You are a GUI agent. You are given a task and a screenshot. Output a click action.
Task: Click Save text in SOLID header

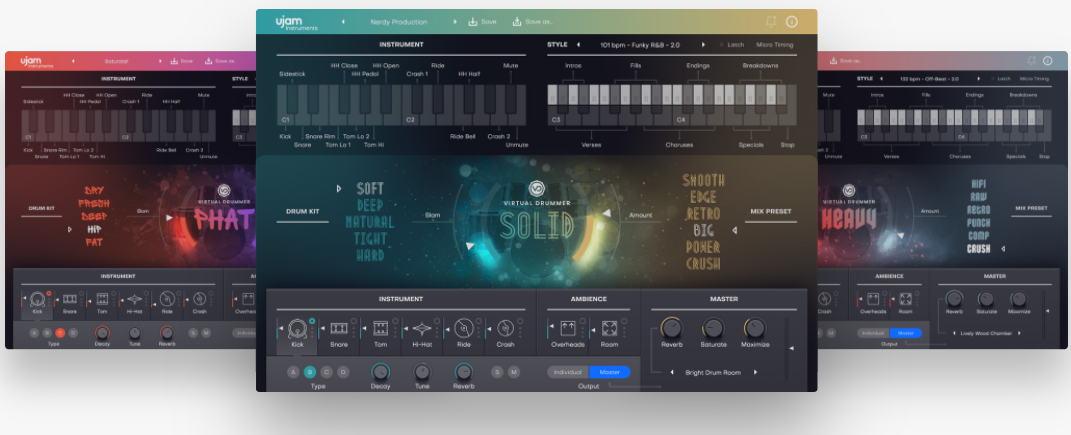point(488,22)
